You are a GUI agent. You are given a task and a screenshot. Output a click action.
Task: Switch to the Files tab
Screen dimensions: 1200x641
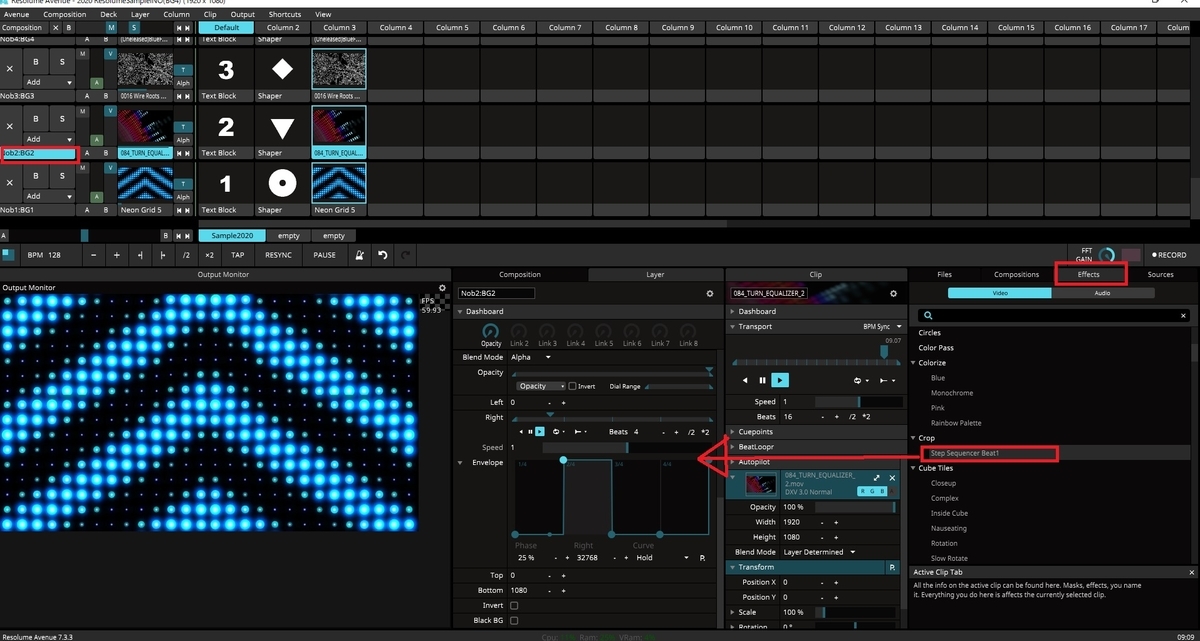944,274
